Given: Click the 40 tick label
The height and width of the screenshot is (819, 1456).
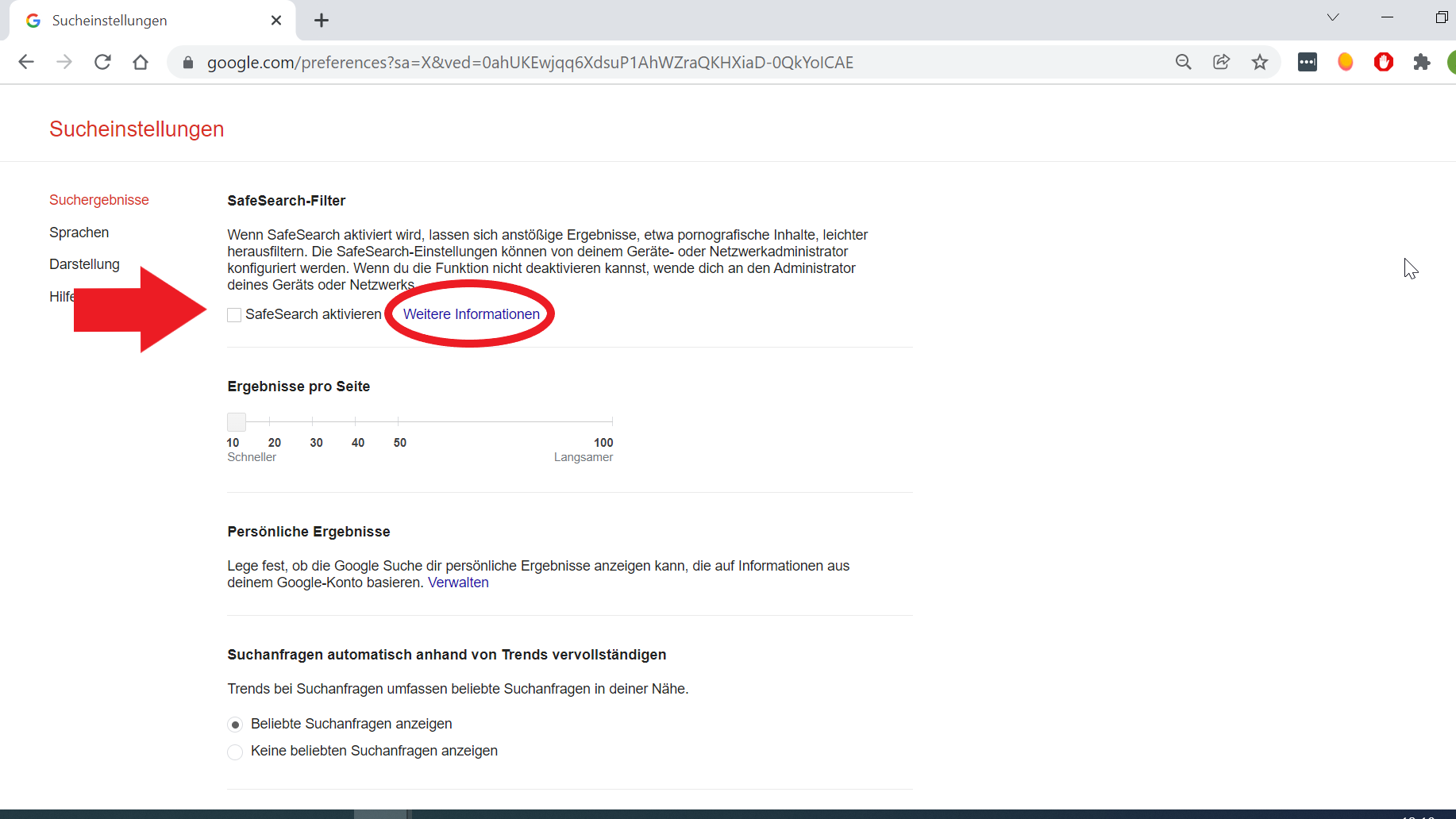Looking at the screenshot, I should pos(358,443).
